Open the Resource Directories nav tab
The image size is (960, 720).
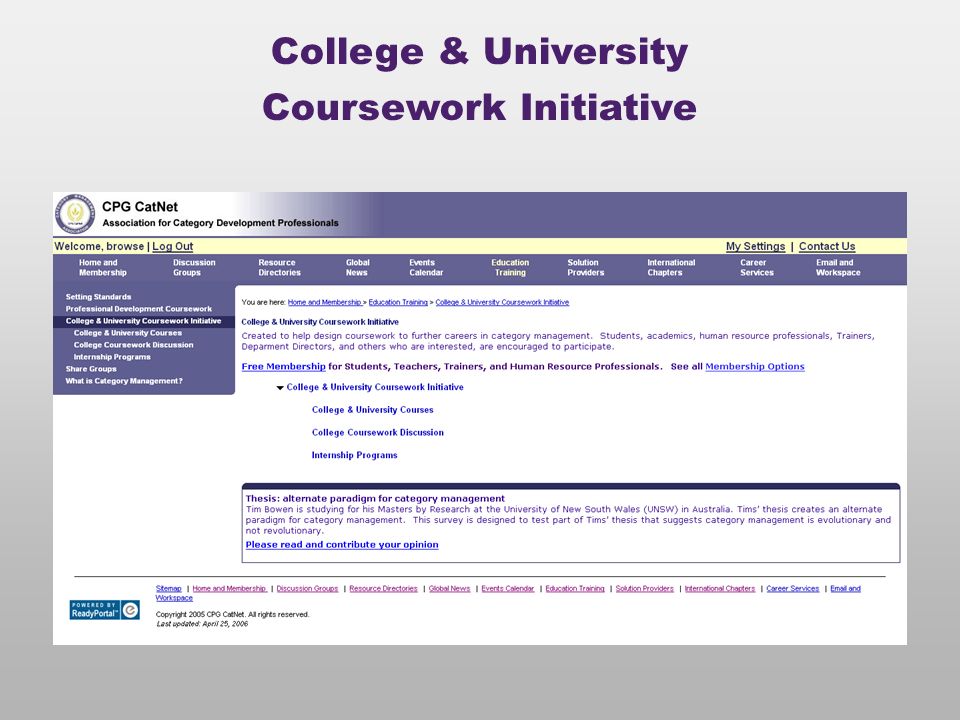pos(279,268)
